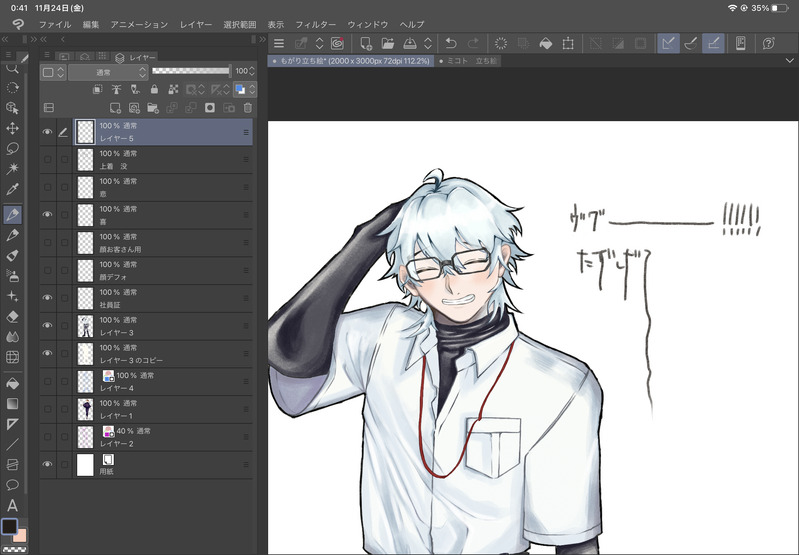
Task: Hide the 社員証 layer
Action: [47, 298]
